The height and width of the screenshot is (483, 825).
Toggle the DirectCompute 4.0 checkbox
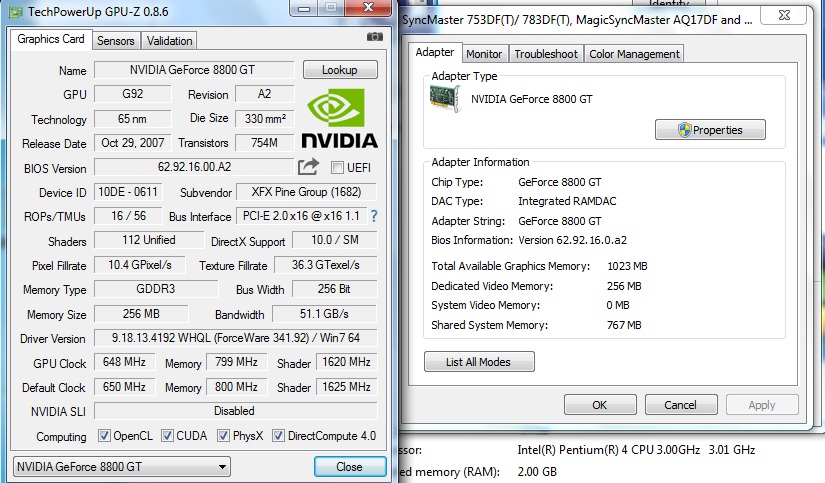click(278, 436)
